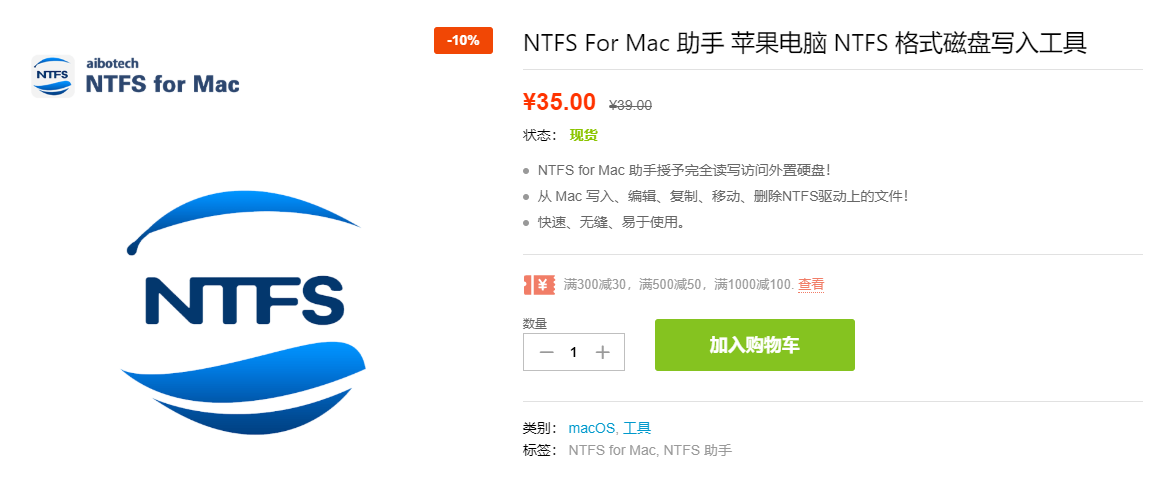The height and width of the screenshot is (486, 1155).
Task: Select the NTFS for Mac tag
Action: point(612,450)
